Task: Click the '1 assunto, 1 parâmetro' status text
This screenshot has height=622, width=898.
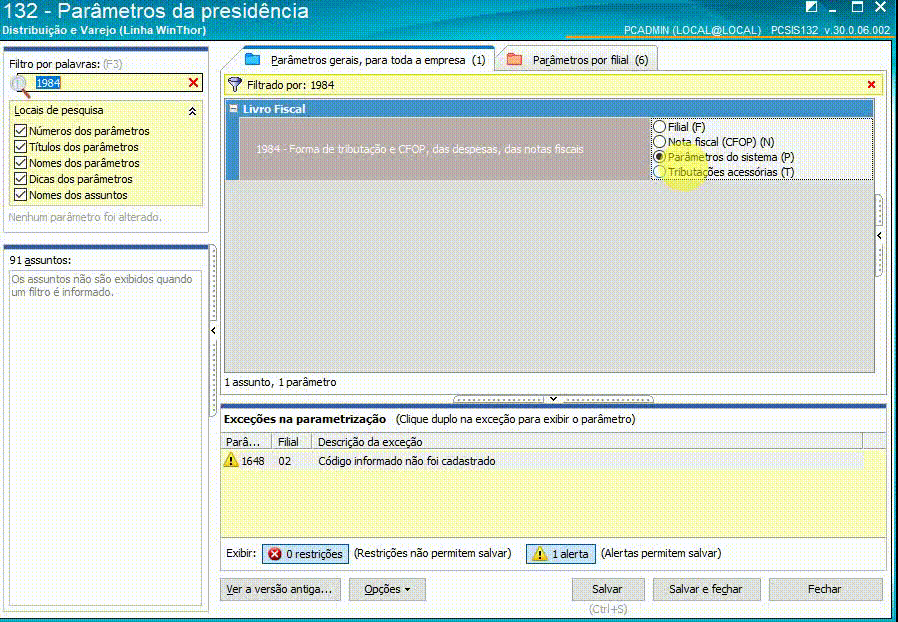Action: pos(281,382)
